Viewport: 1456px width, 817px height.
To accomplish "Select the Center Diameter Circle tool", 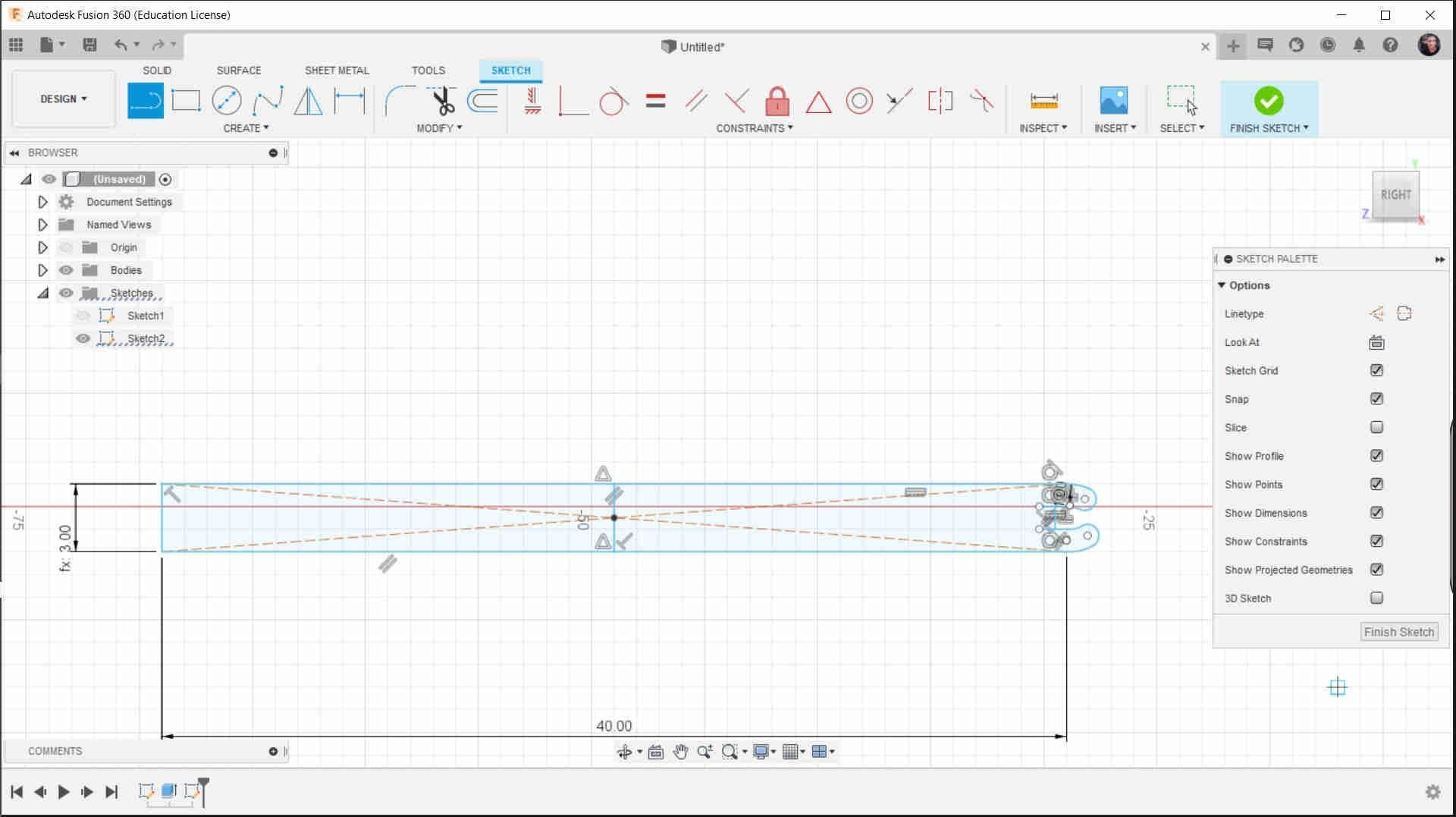I will 227,100.
